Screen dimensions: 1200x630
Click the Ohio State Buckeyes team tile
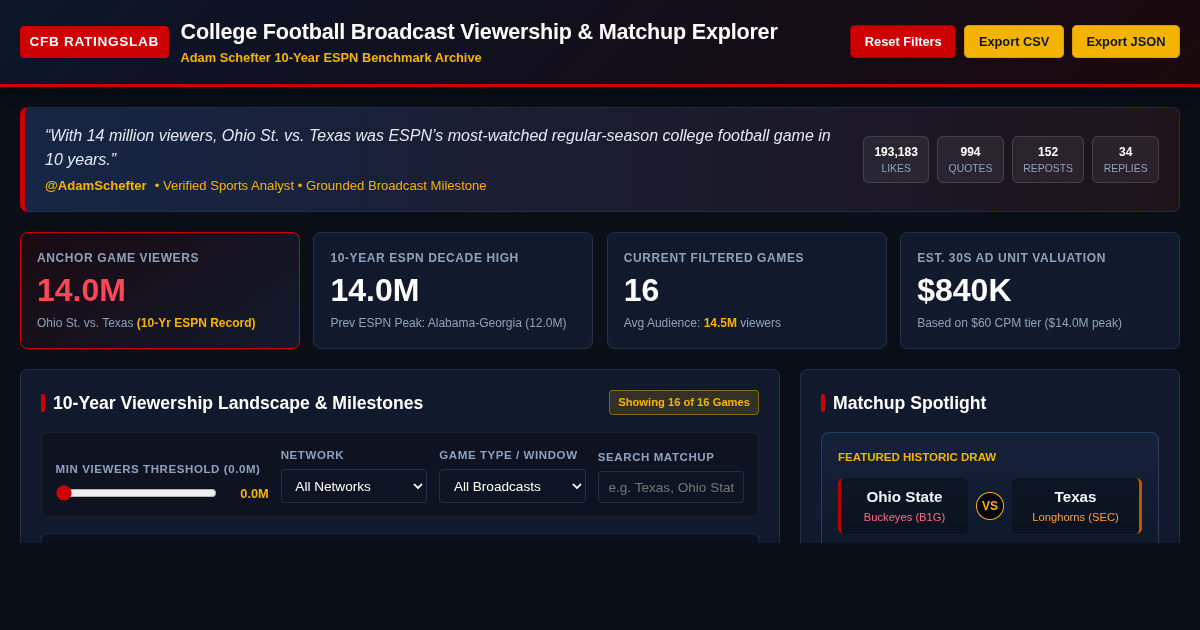click(x=903, y=506)
